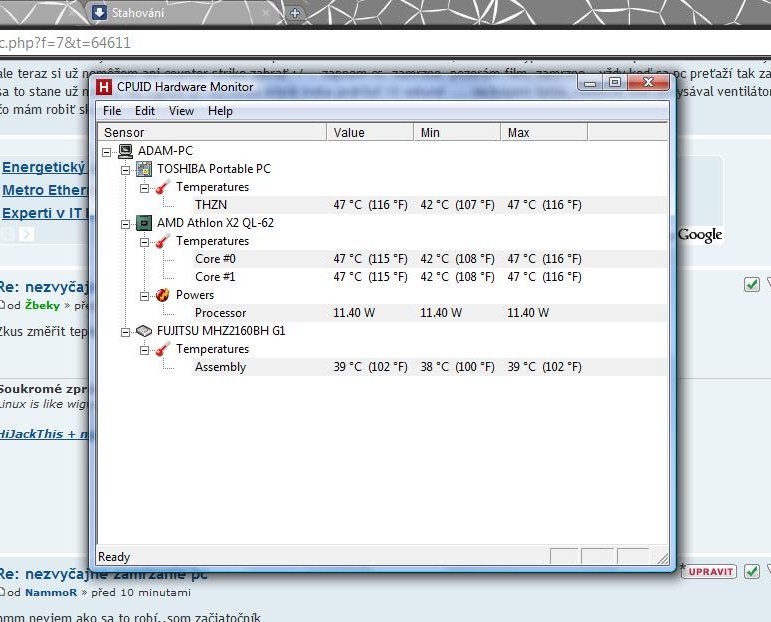The width and height of the screenshot is (771, 622).
Task: Click the browser address bar
Action: [x=386, y=43]
